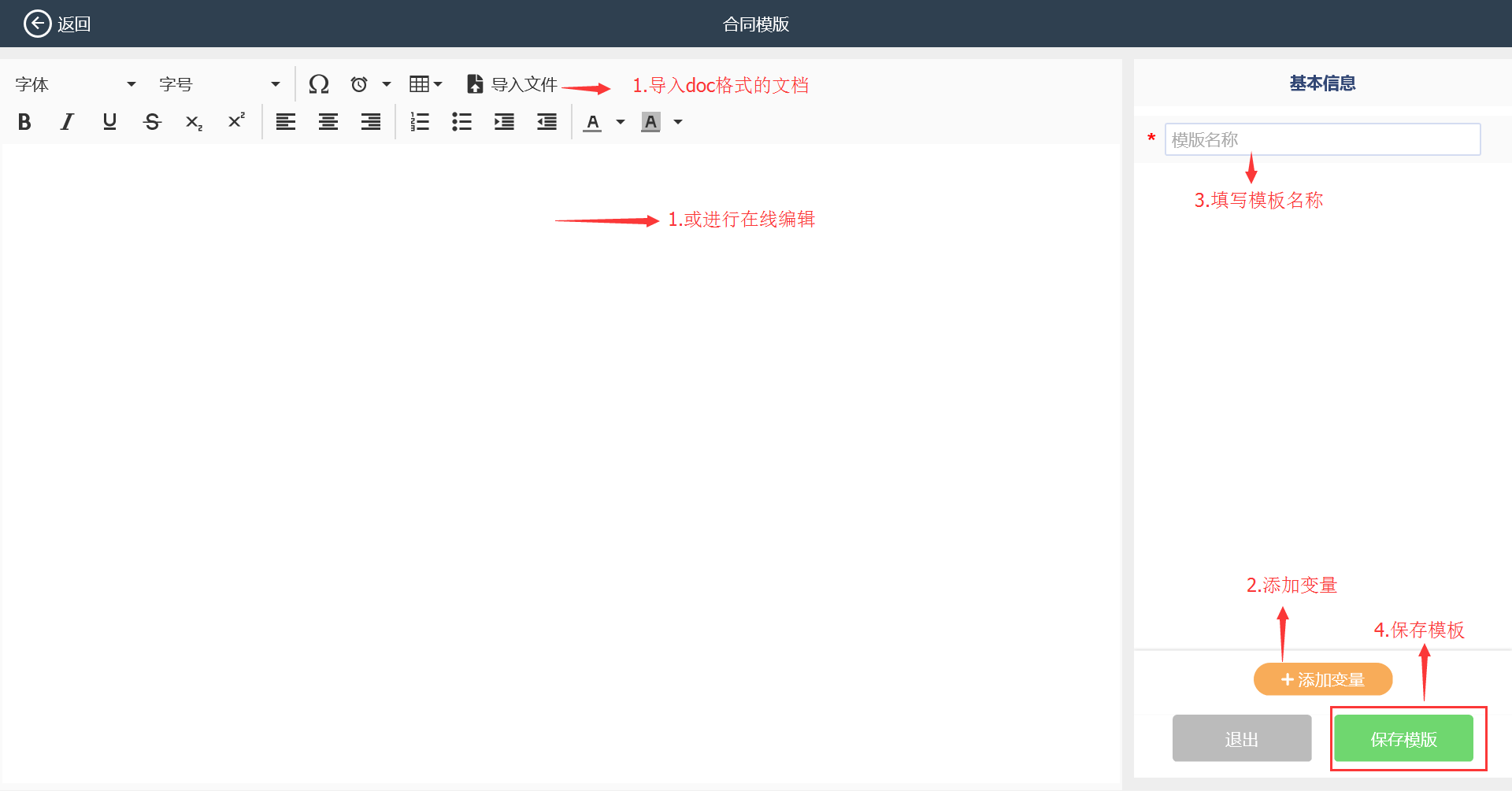Click the superscript icon
The image size is (1512, 791).
pos(236,121)
